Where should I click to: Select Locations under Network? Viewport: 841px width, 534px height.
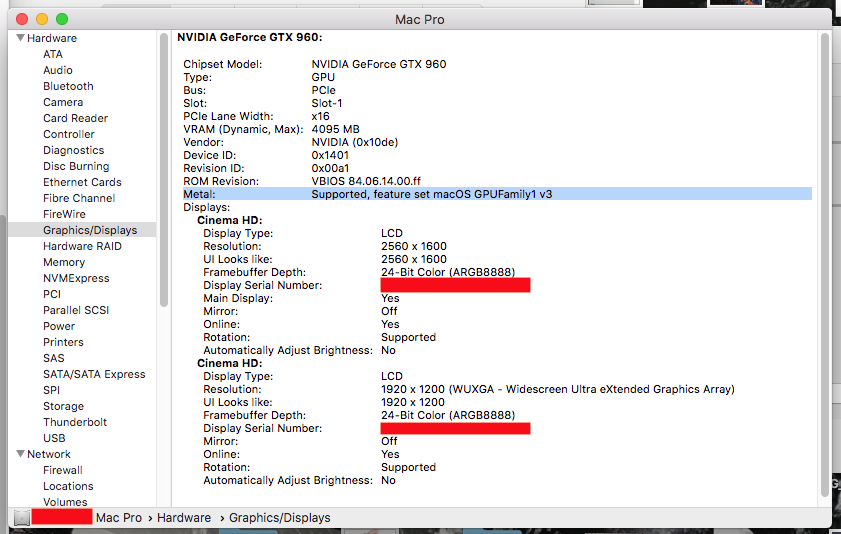tap(68, 486)
